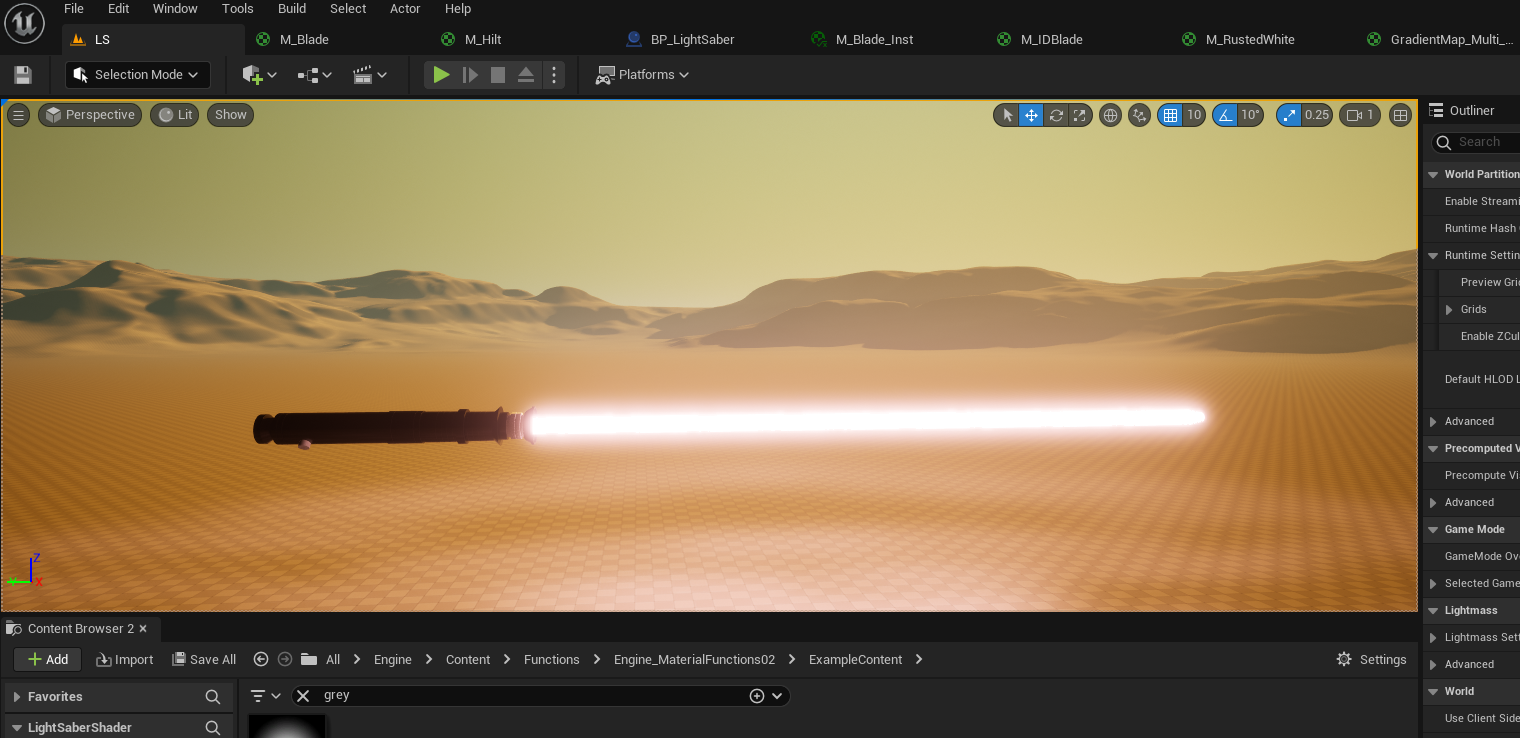Open the Edit menu
Viewport: 1520px width, 738px height.
119,9
